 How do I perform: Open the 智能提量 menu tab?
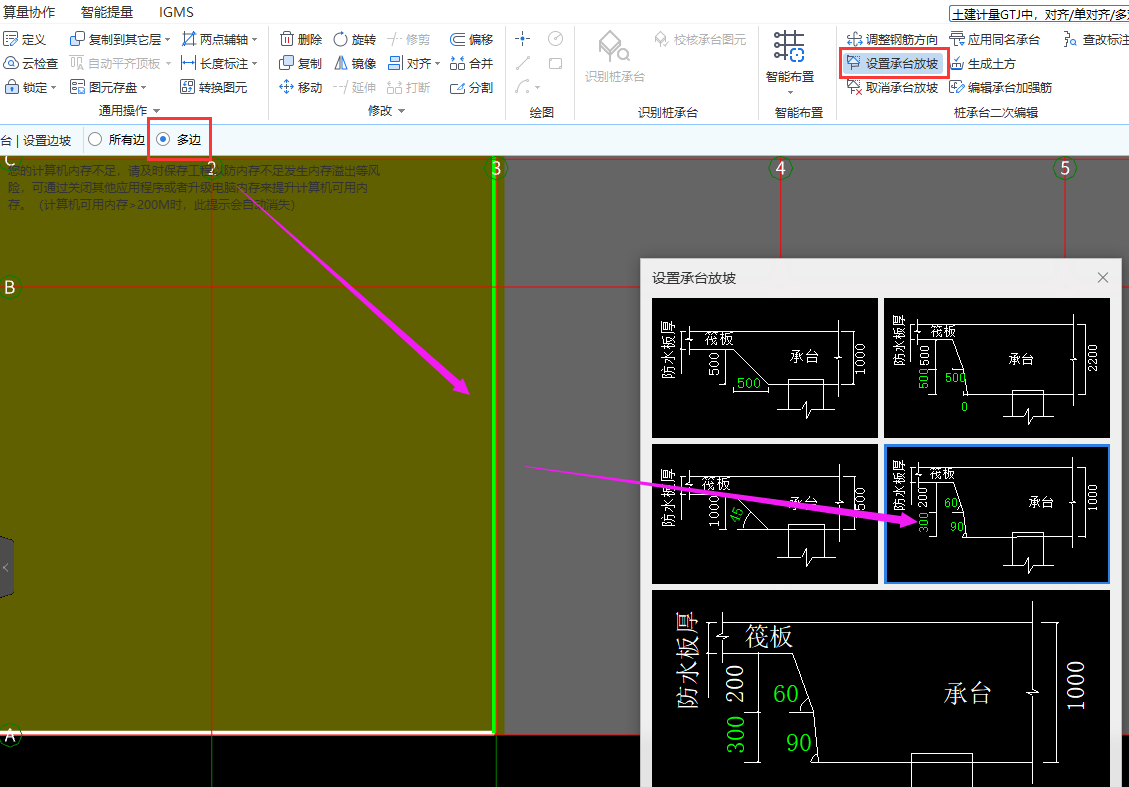tap(107, 12)
